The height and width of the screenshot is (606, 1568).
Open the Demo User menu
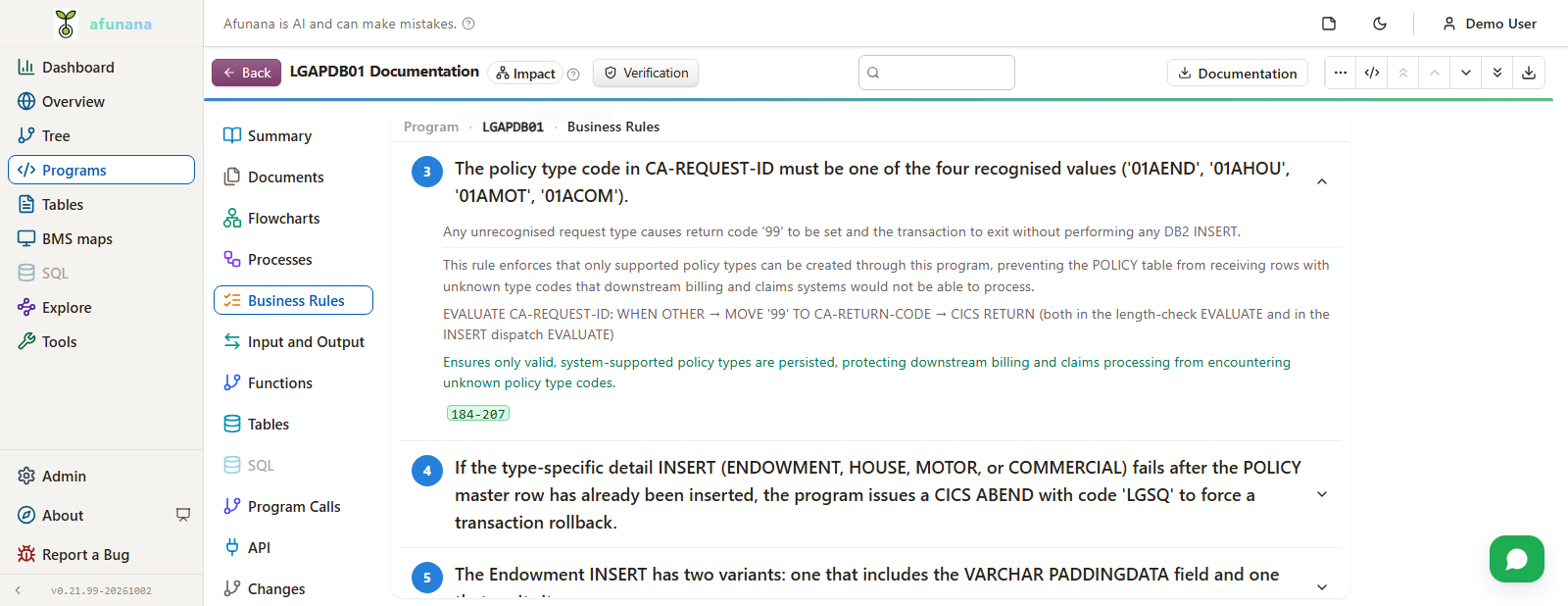tap(1490, 24)
